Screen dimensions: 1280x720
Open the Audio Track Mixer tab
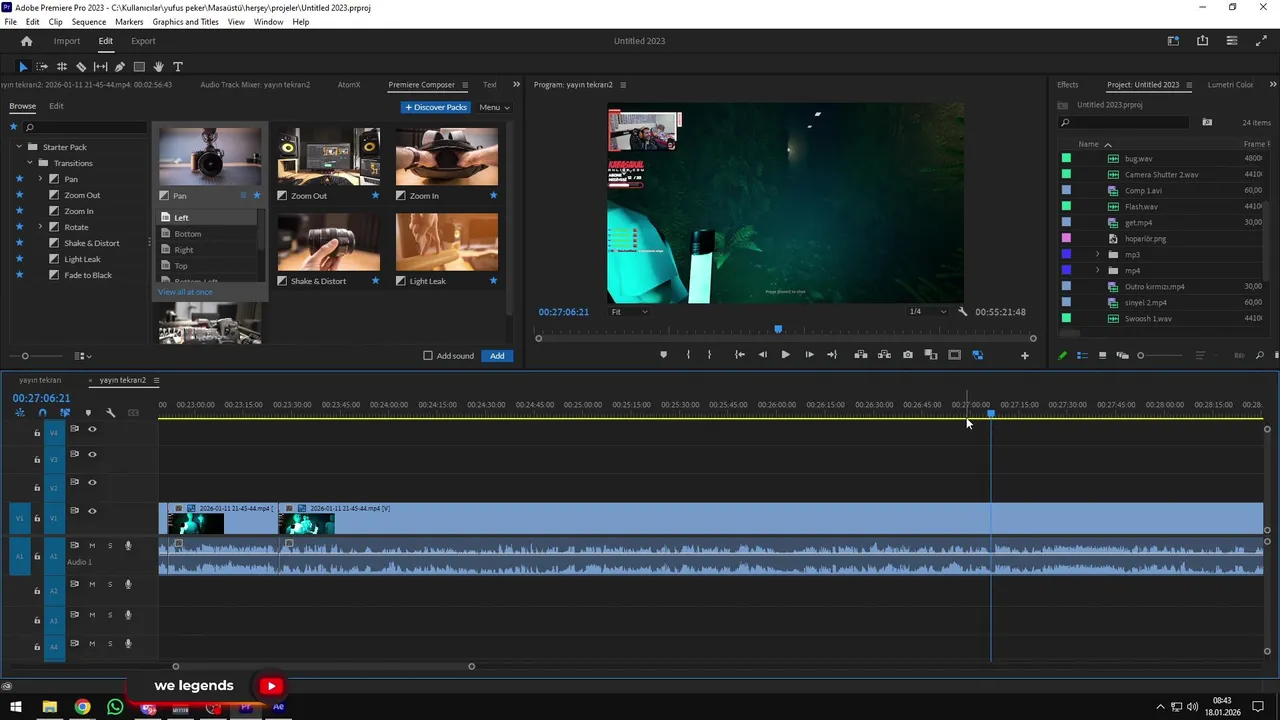255,85
